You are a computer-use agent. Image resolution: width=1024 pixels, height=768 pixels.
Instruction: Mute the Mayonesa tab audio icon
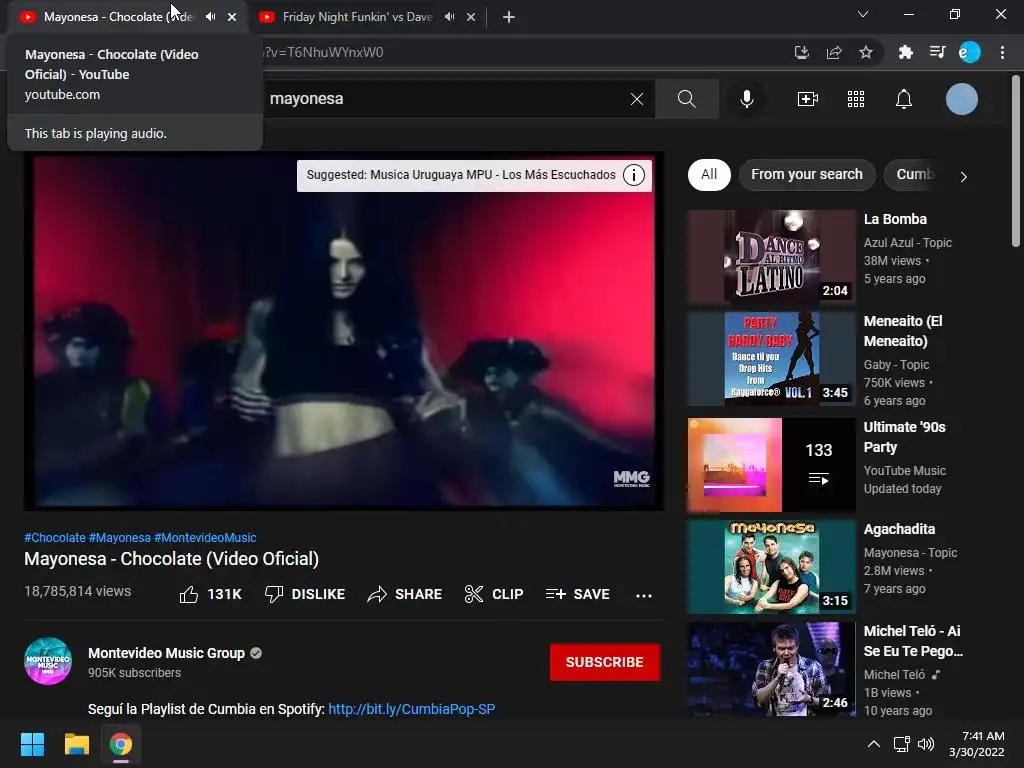210,17
